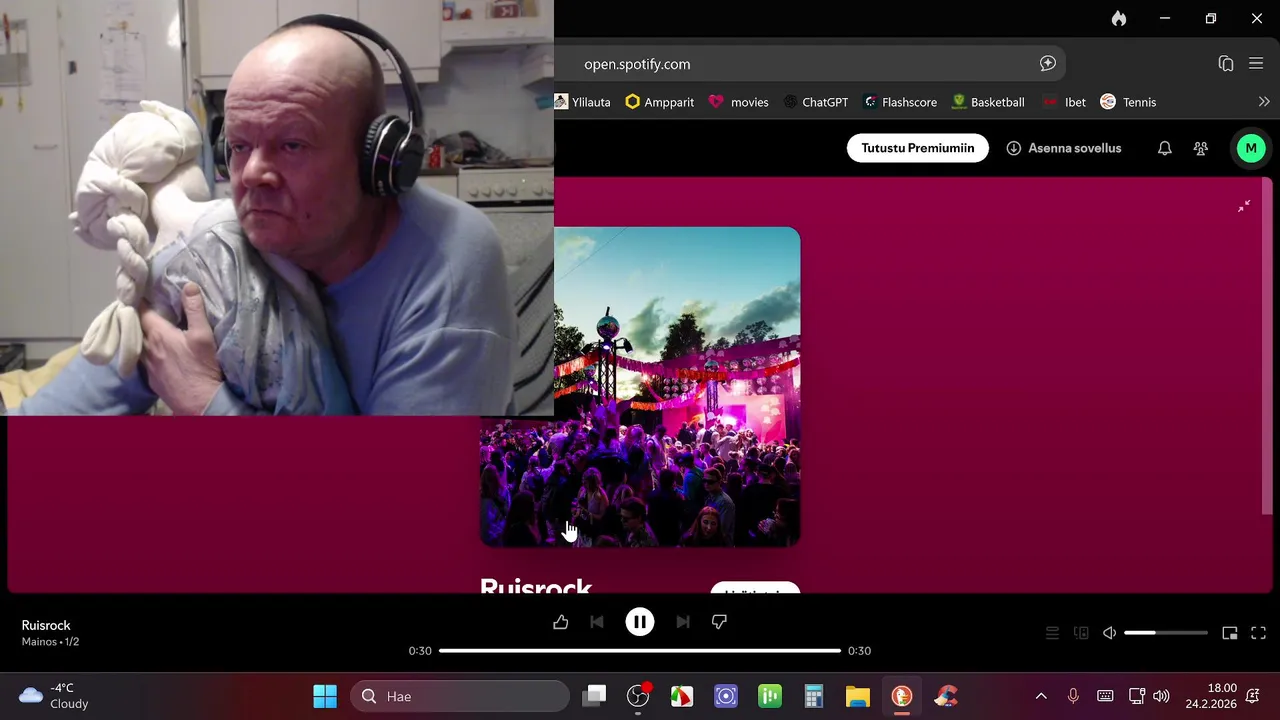Open the Ibet bookmark
This screenshot has width=1280, height=720.
1064,102
